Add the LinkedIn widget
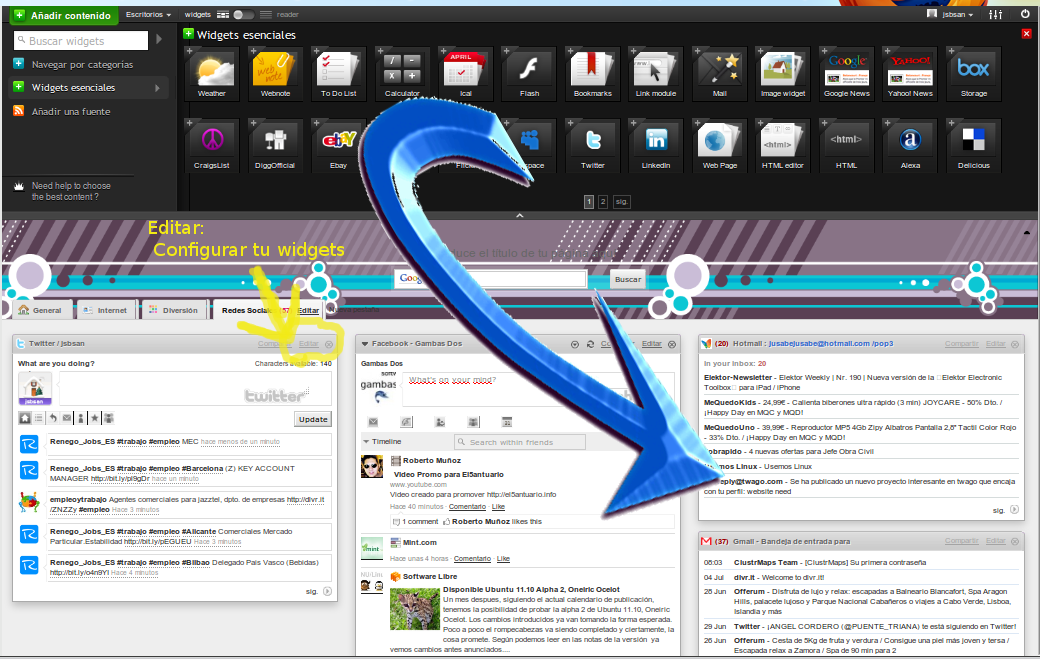This screenshot has width=1040, height=659. pyautogui.click(x=656, y=146)
